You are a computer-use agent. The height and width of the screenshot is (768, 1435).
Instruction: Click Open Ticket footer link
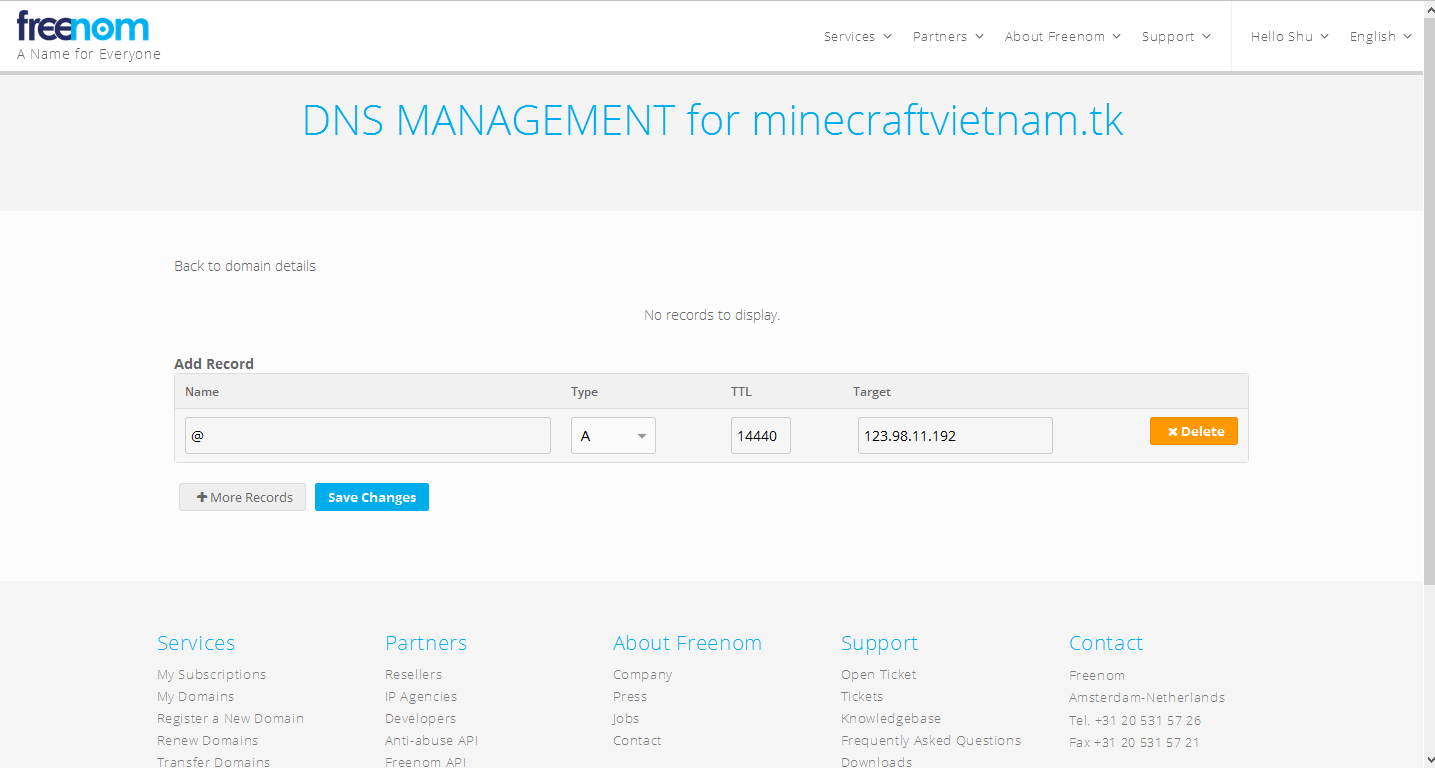point(879,675)
